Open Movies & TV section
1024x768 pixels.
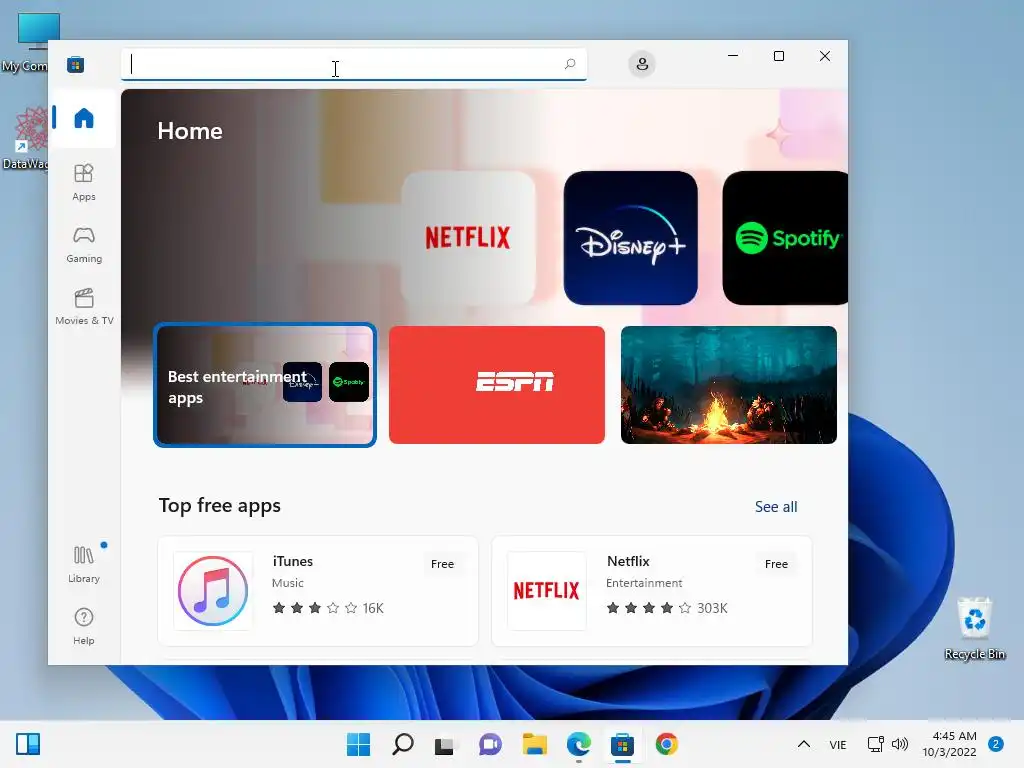click(84, 307)
